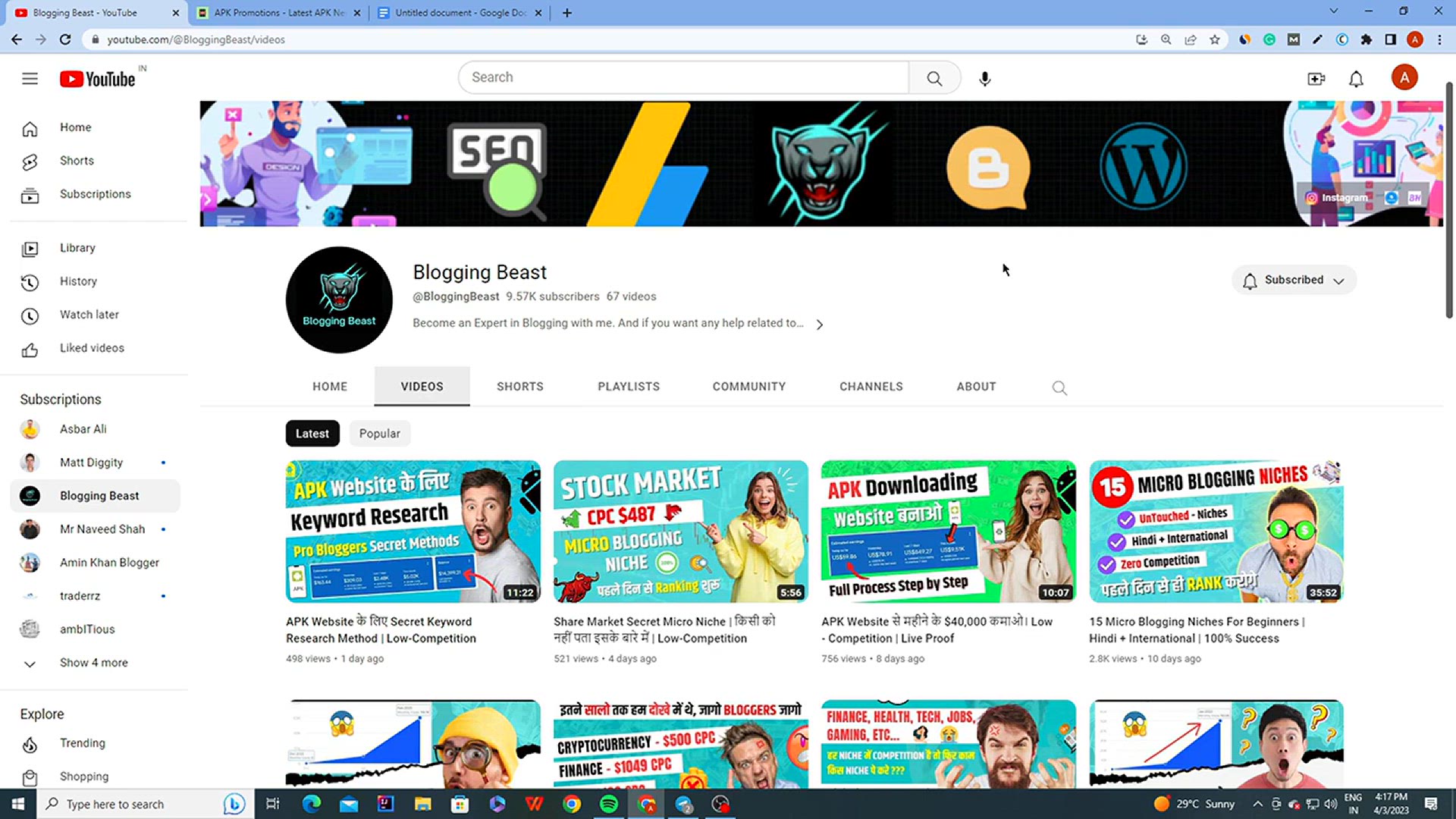The height and width of the screenshot is (819, 1456).
Task: Click the YouTube logo
Action: 98,79
